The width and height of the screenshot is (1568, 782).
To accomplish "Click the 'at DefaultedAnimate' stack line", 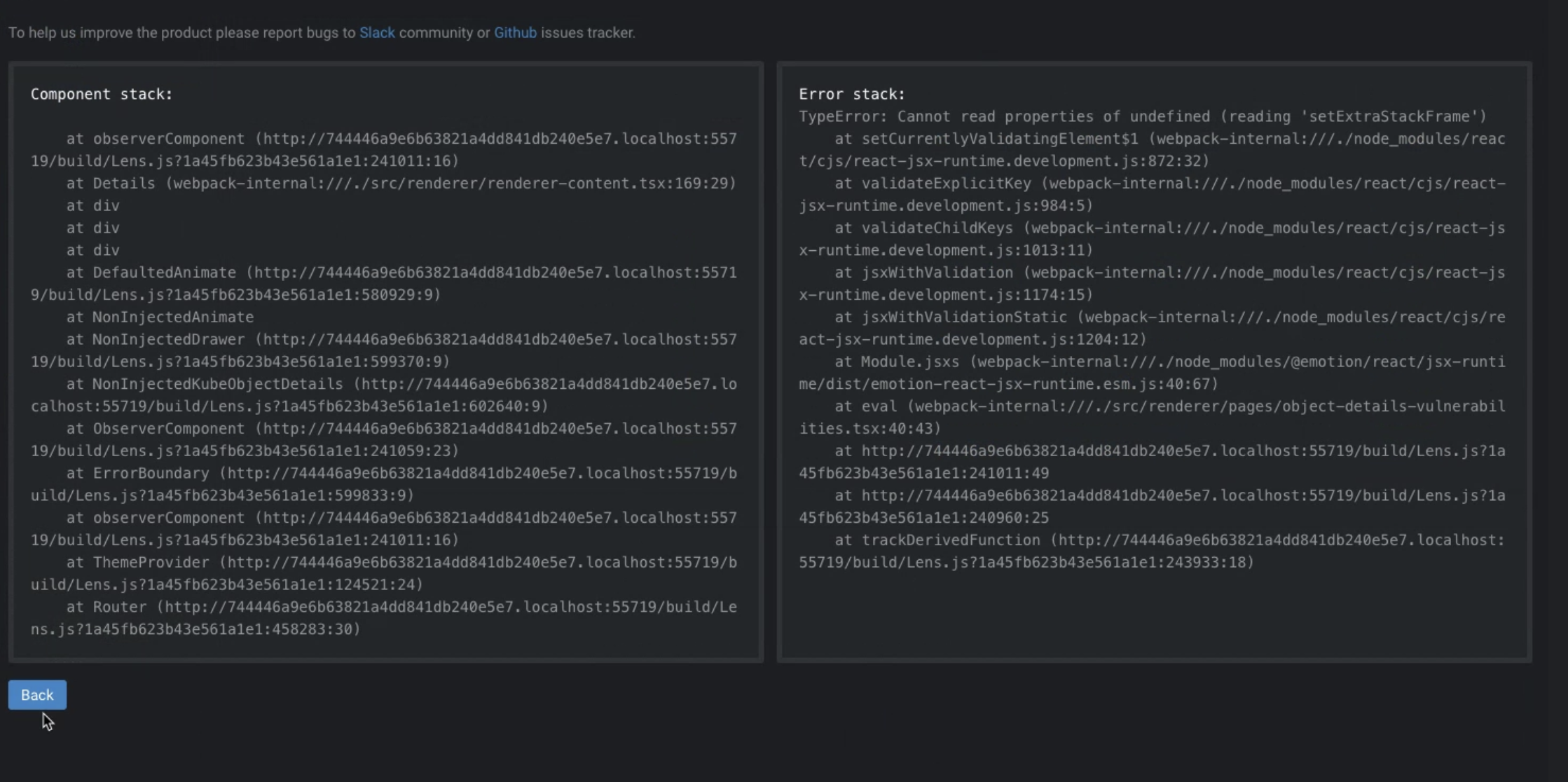I will [x=384, y=284].
